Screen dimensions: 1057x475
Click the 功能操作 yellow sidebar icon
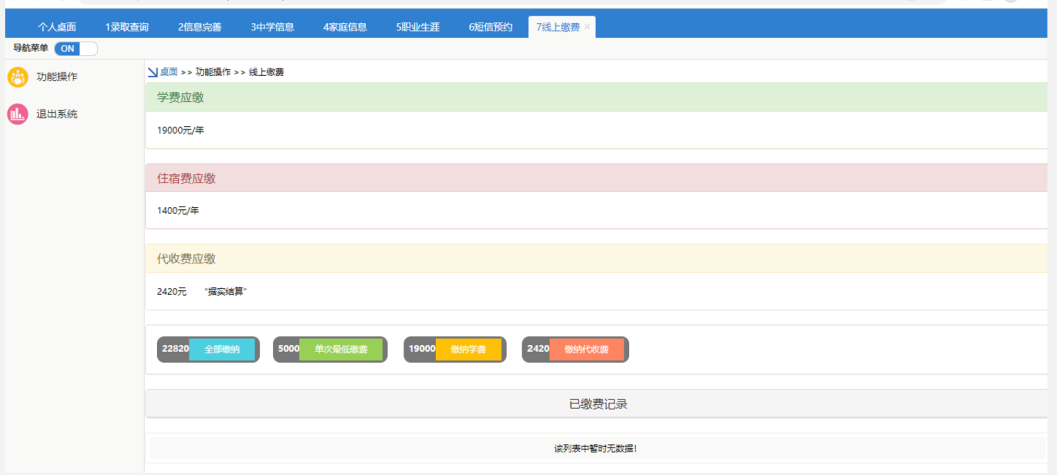tap(18, 77)
